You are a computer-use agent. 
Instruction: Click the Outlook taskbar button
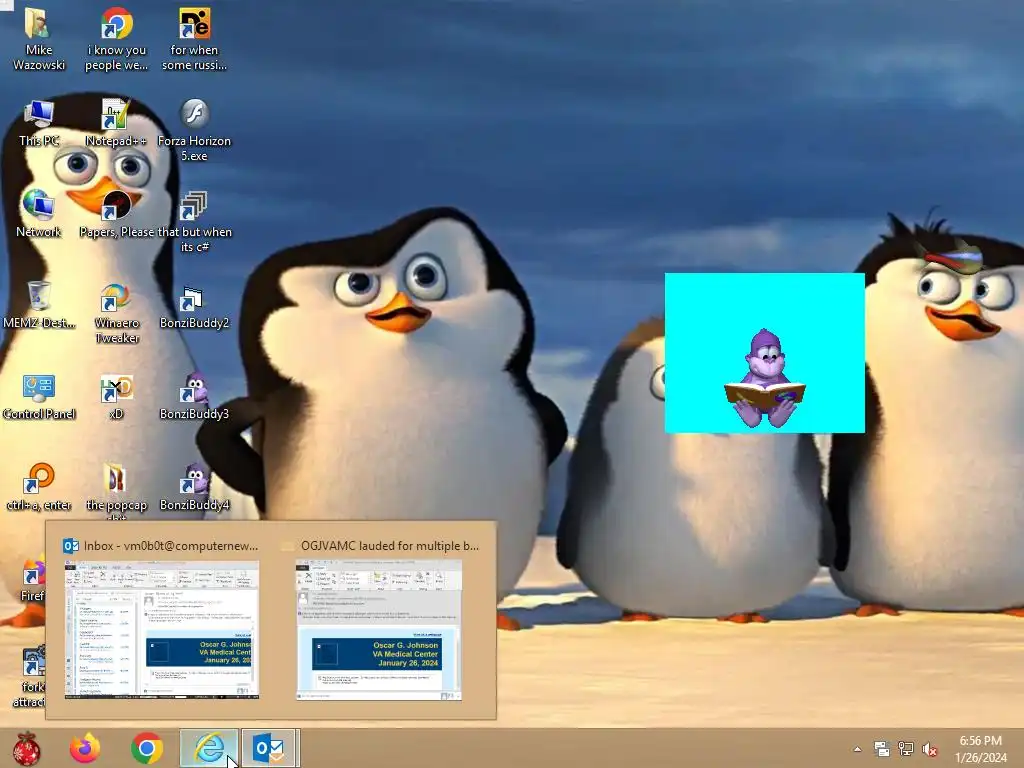coord(270,748)
